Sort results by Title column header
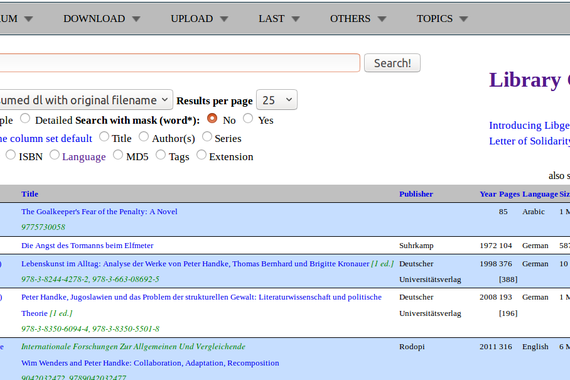 pos(29,194)
